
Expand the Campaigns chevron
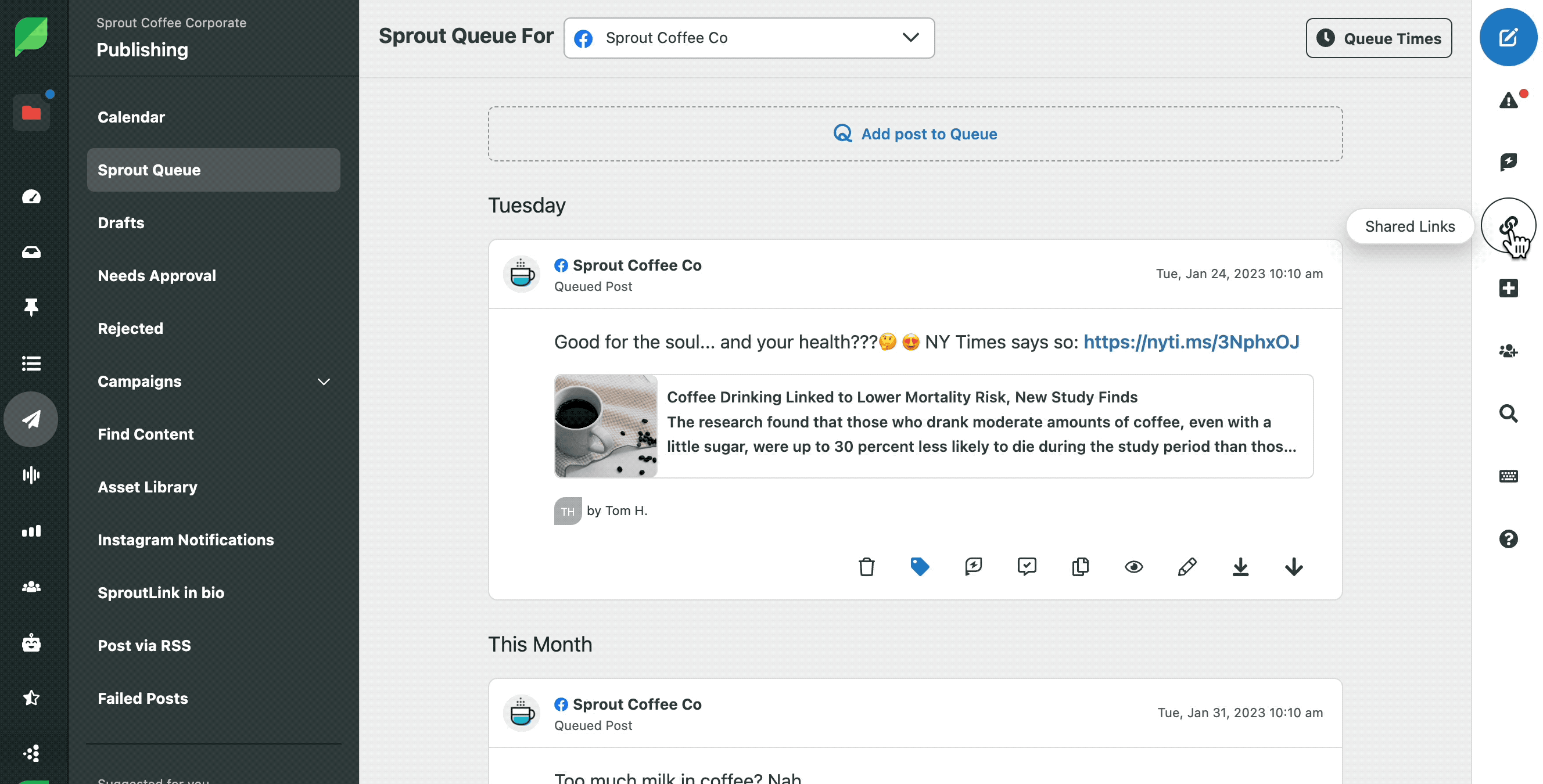point(324,382)
